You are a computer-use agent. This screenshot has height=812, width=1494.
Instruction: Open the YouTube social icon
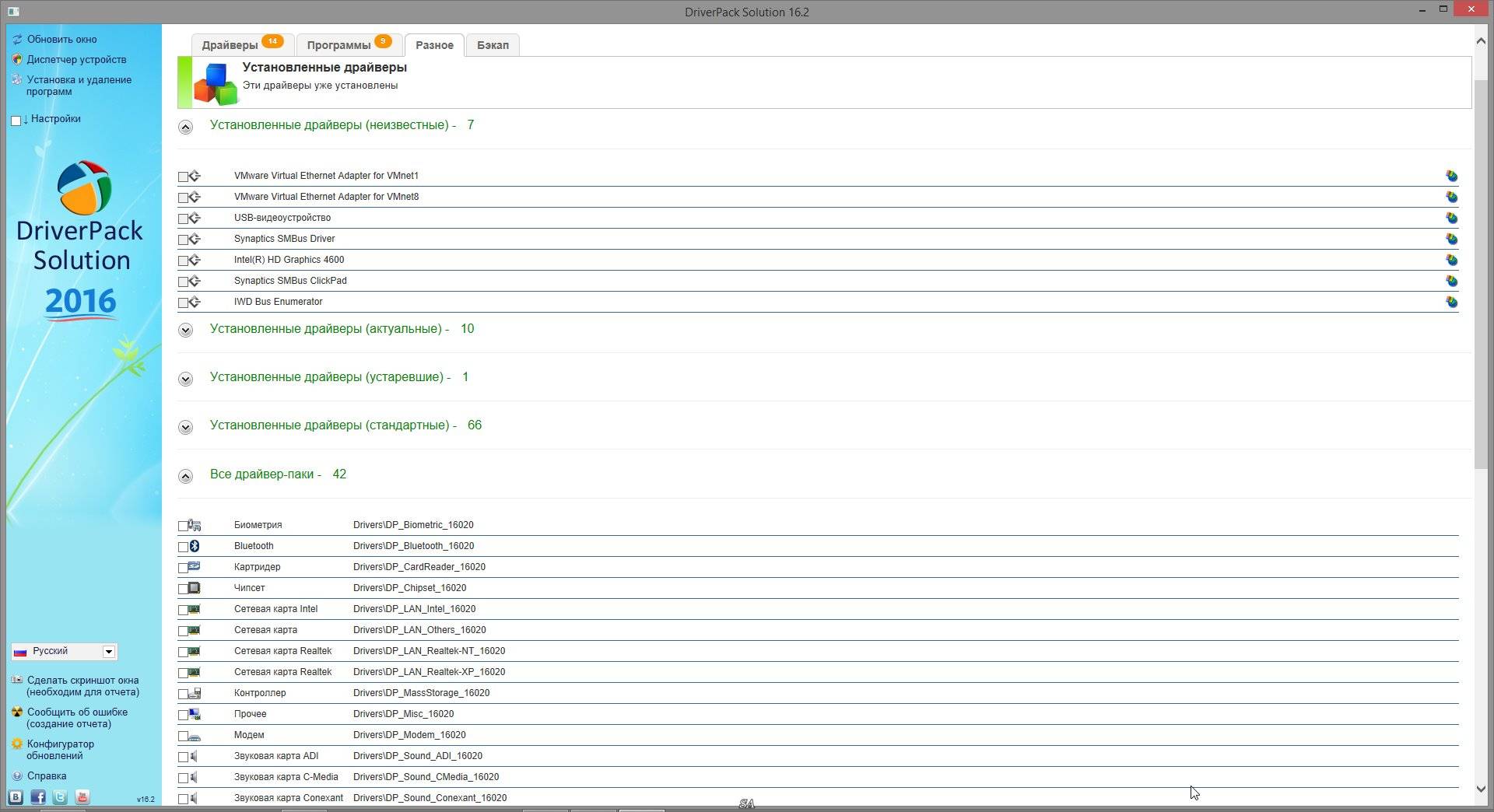[82, 796]
